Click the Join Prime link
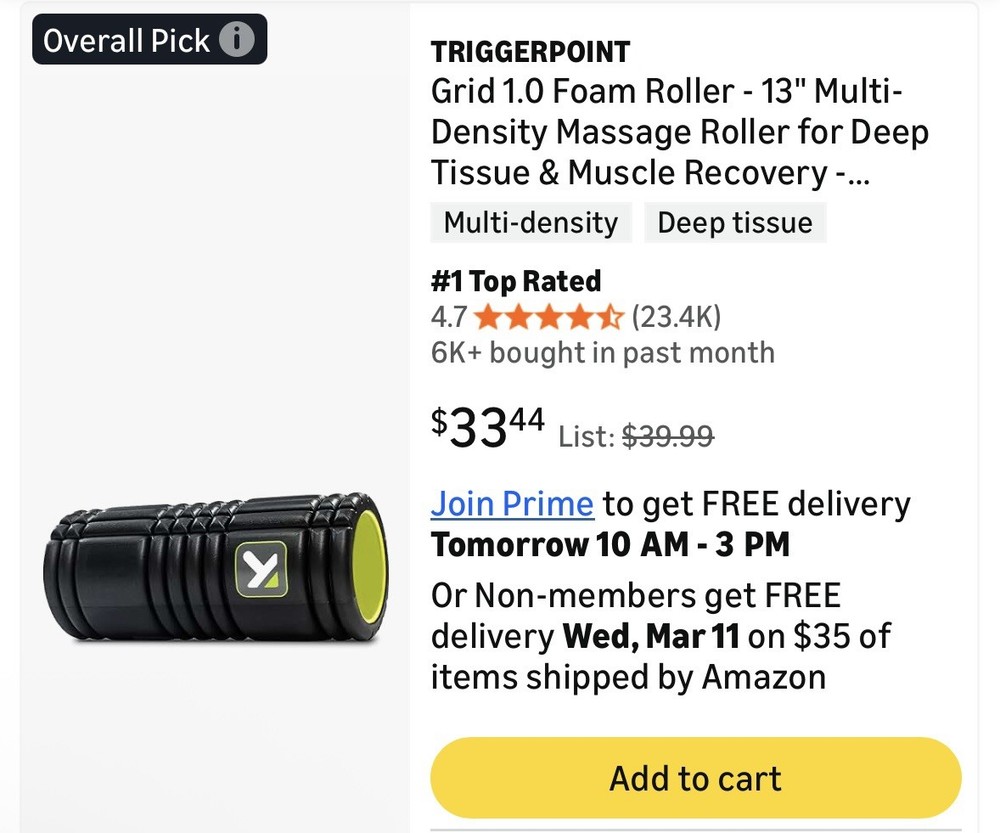 [x=511, y=503]
